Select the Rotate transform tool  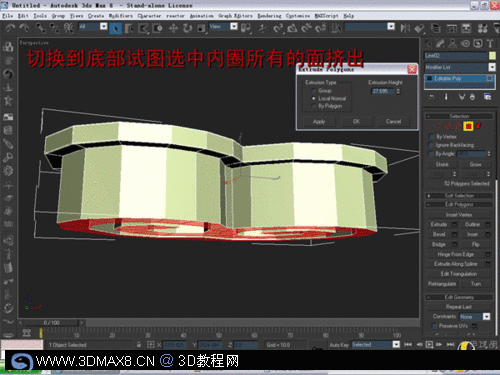tap(187, 29)
